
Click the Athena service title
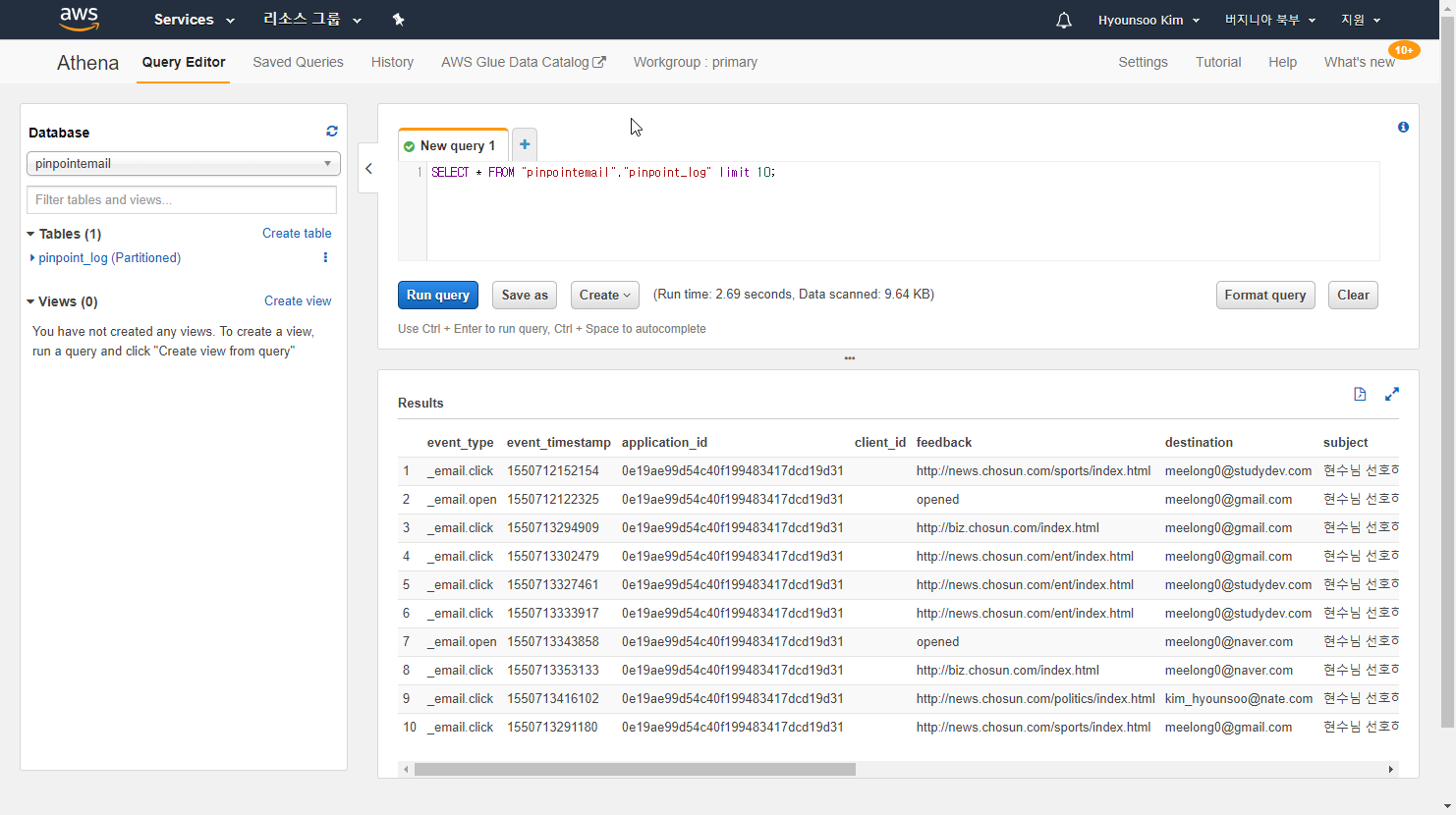(87, 63)
